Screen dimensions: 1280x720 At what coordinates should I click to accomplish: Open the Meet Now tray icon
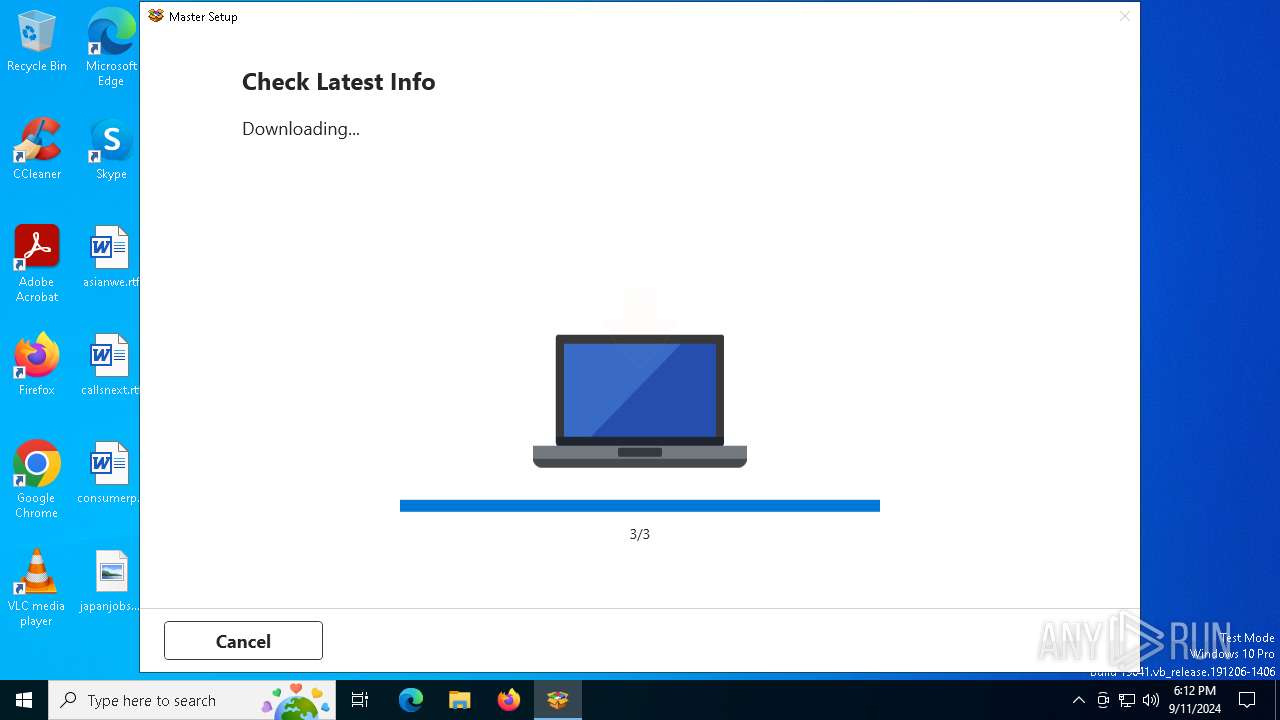1103,700
